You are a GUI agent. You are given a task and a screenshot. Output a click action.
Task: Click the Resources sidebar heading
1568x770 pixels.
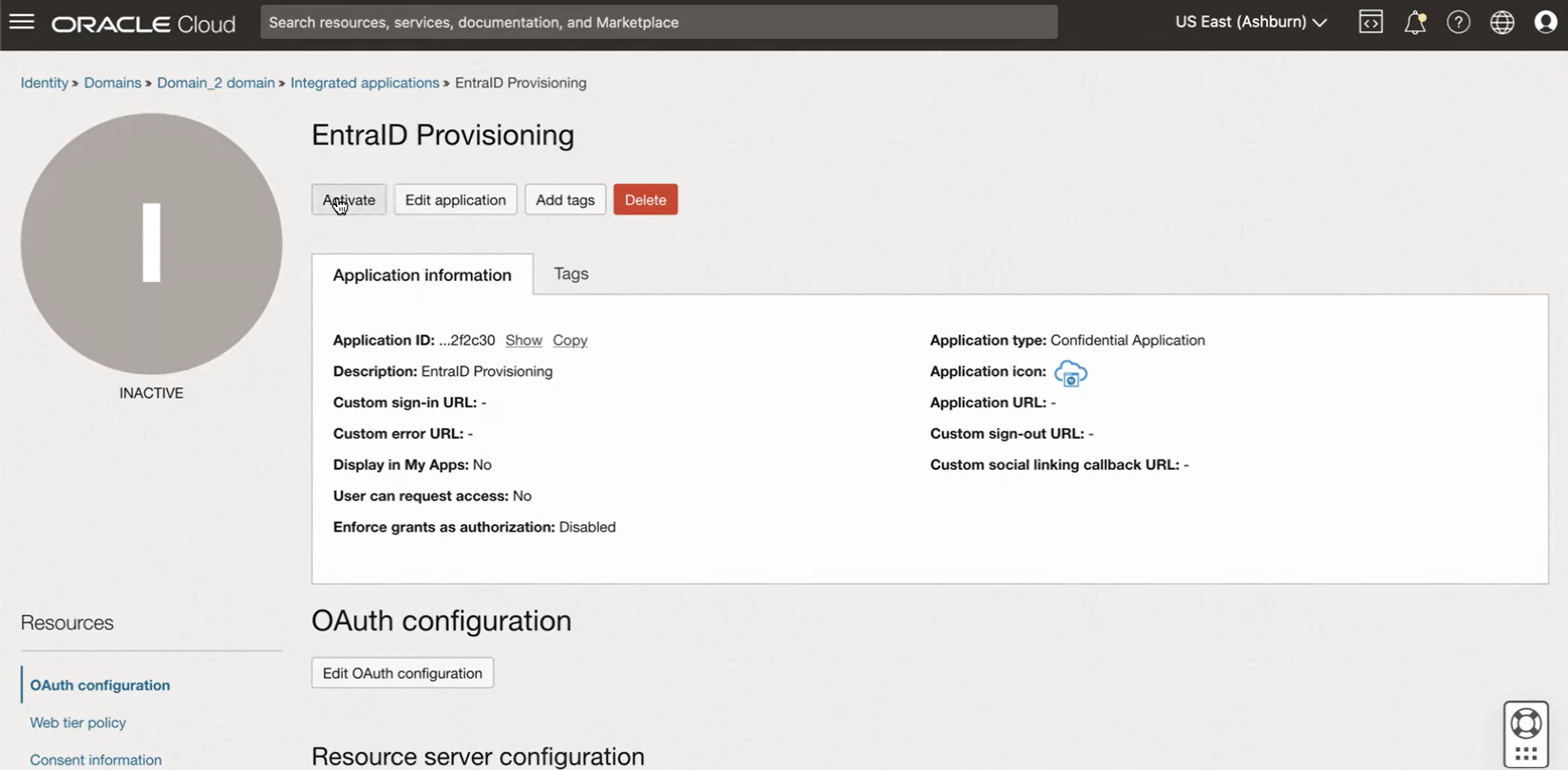[x=67, y=623]
